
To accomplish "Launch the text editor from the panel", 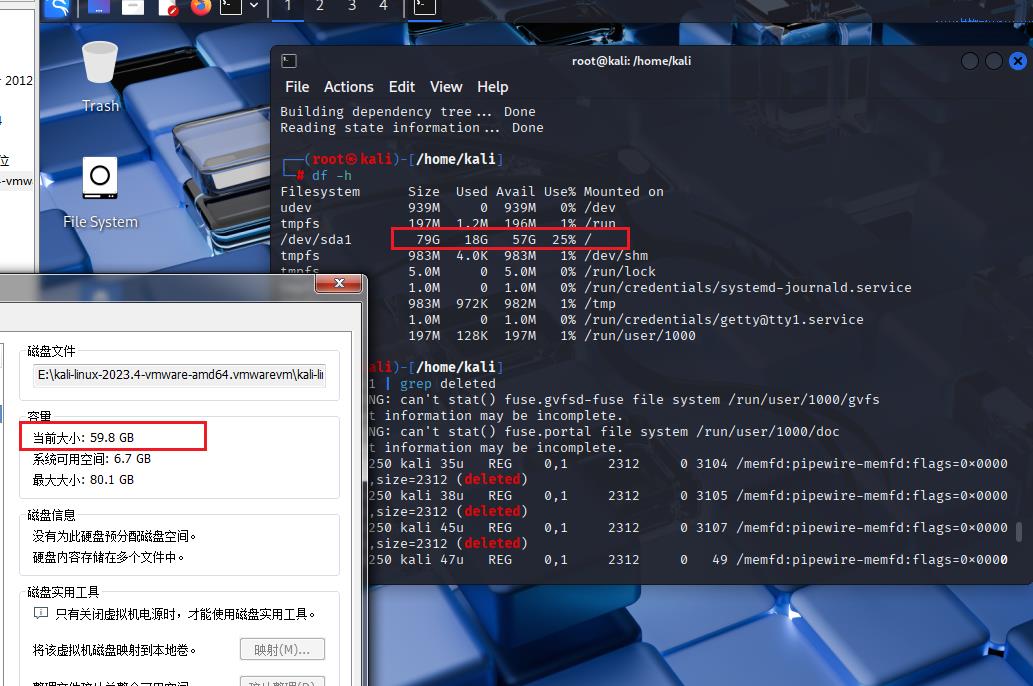I will [x=167, y=7].
